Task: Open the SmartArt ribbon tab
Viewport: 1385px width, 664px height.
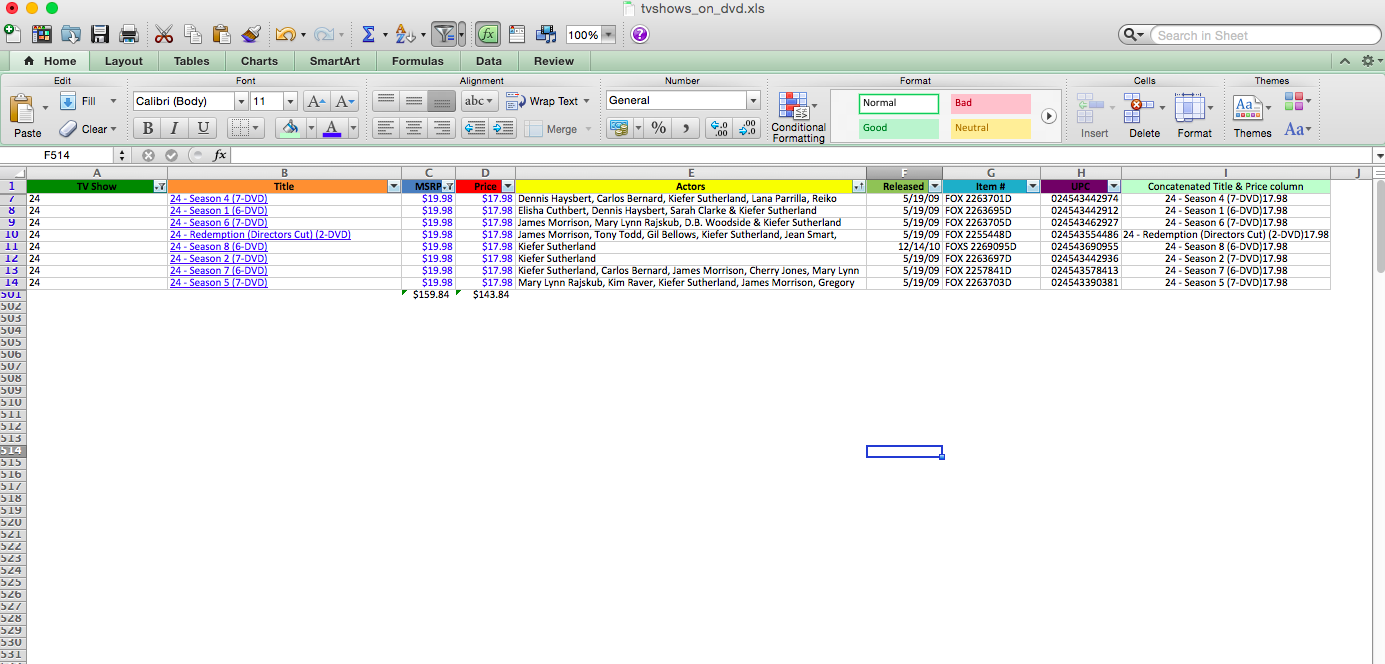Action: (x=335, y=61)
